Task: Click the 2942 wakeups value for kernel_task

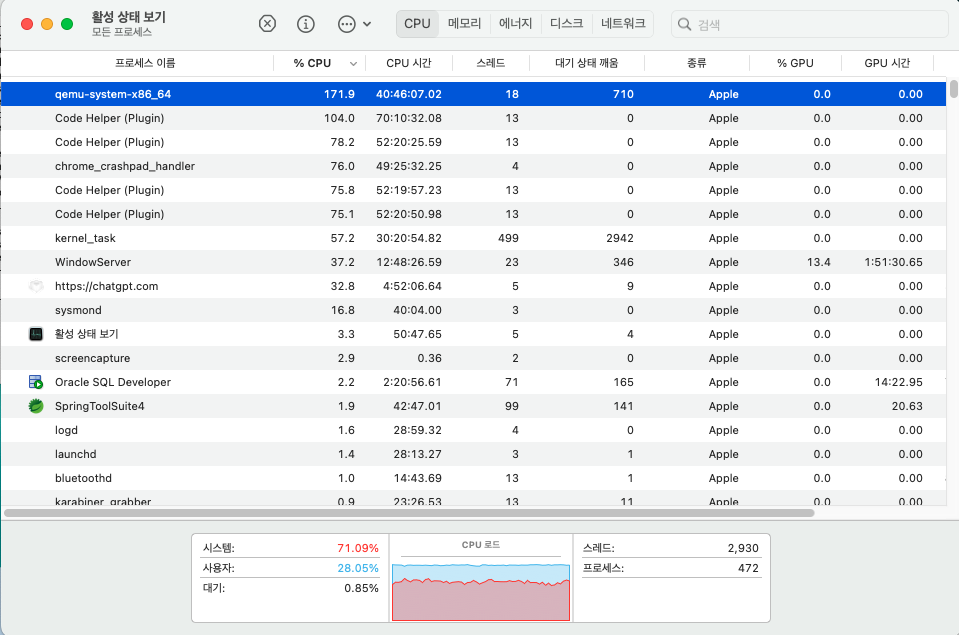Action: pos(620,238)
